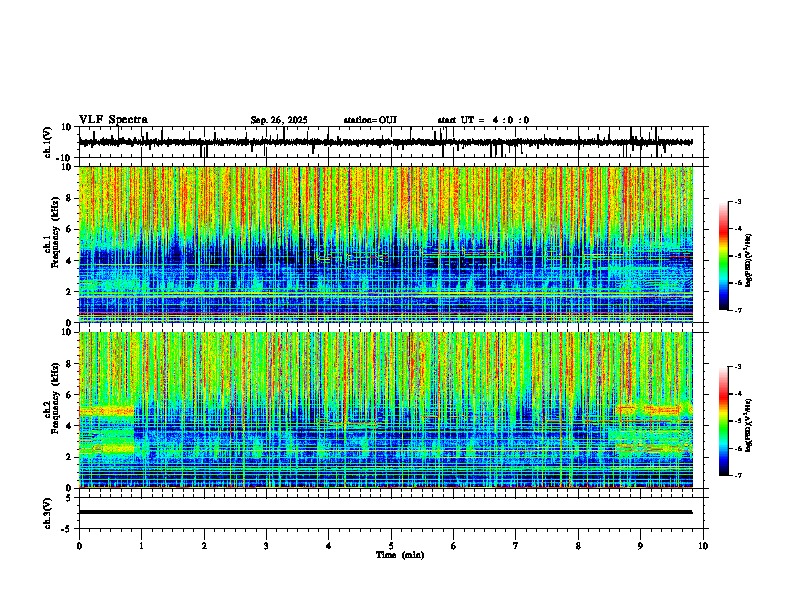792x612 pixels.
Task: Click the ch.1 spectrogram color scale bar
Action: click(724, 255)
